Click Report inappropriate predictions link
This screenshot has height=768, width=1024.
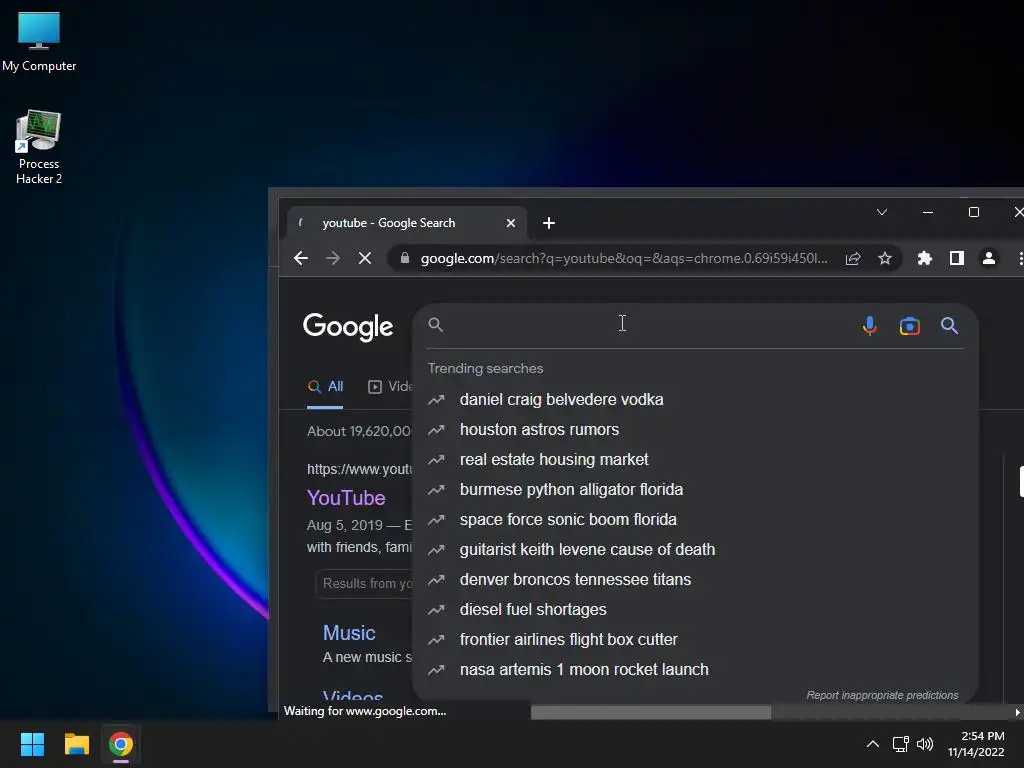pyautogui.click(x=882, y=696)
